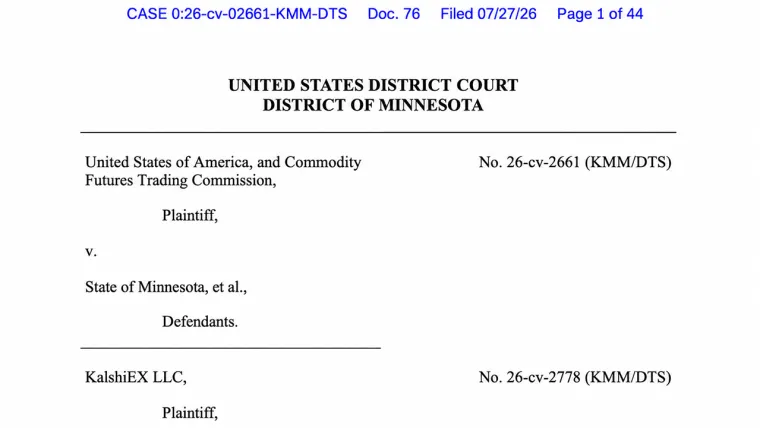760x428 pixels.
Task: Click the first Plaintiff label
Action: [x=190, y=215]
